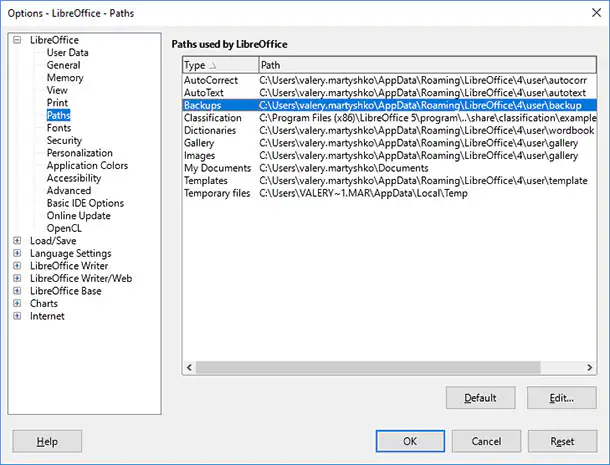Sort paths by the Type column header
The width and height of the screenshot is (610, 465).
pyautogui.click(x=220, y=65)
